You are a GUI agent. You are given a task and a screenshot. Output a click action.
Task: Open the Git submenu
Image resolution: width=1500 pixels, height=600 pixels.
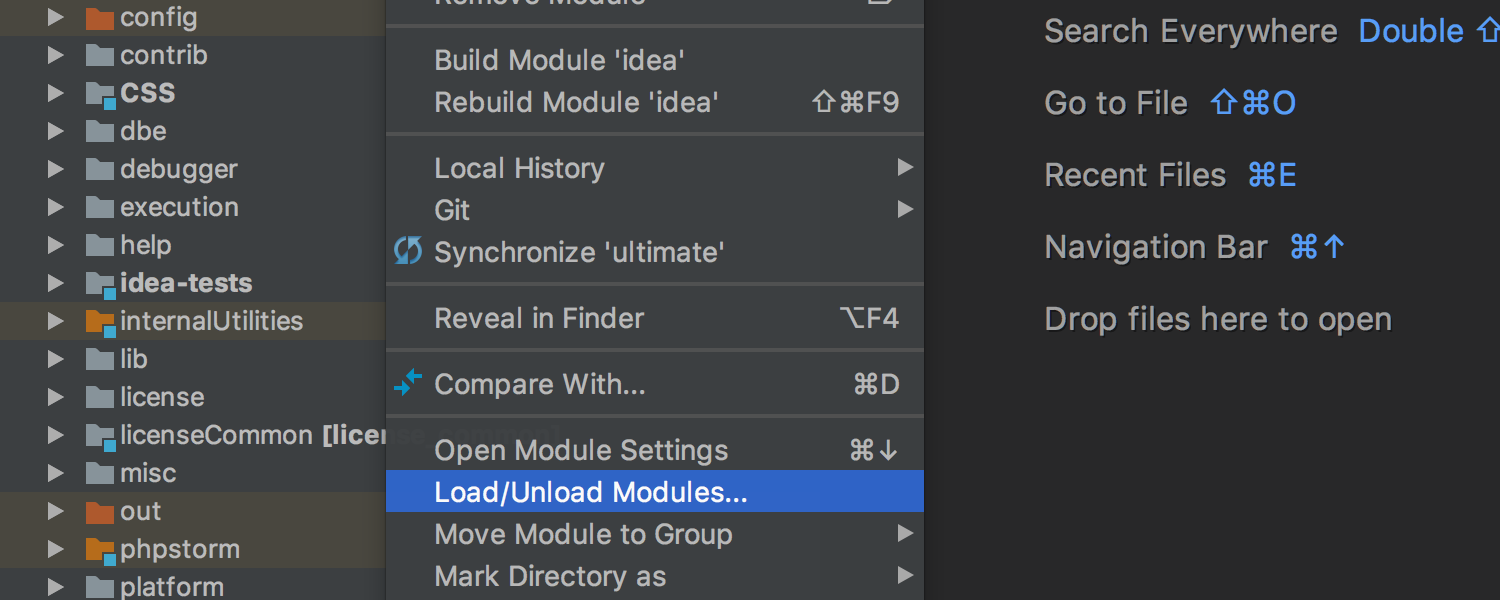[655, 210]
